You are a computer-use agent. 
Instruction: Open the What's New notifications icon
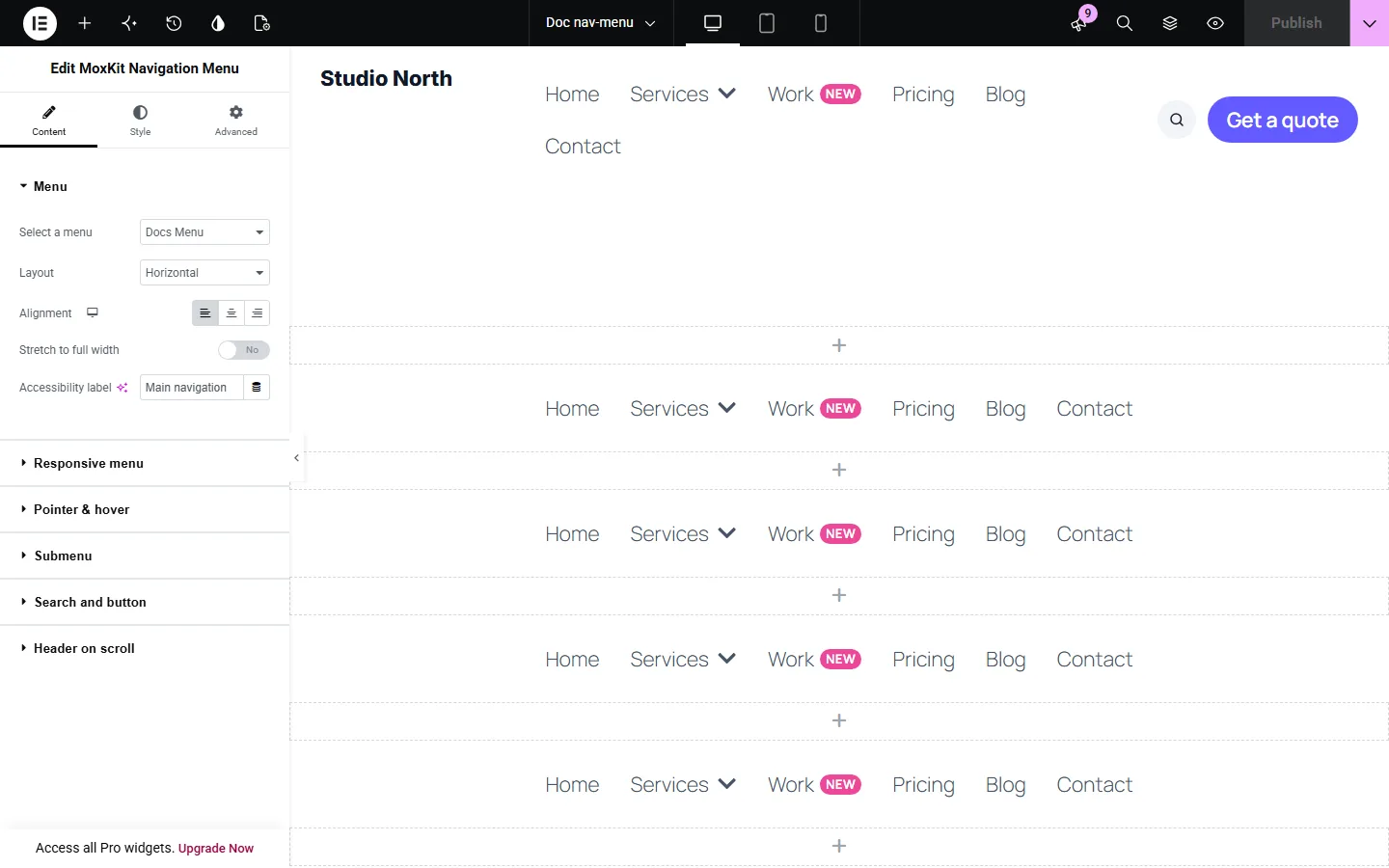(1079, 23)
